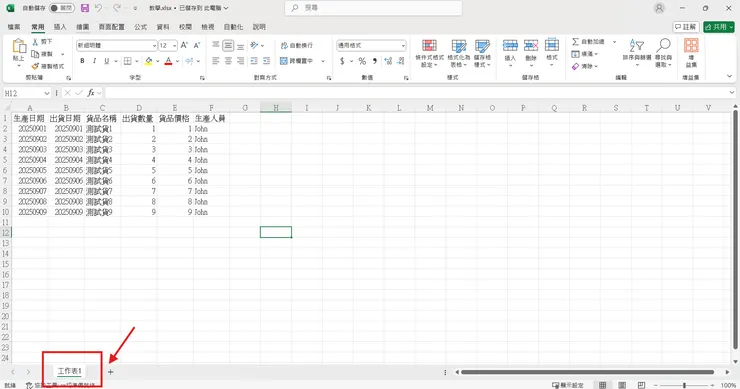Open Add-ins (增益集)

(691, 52)
